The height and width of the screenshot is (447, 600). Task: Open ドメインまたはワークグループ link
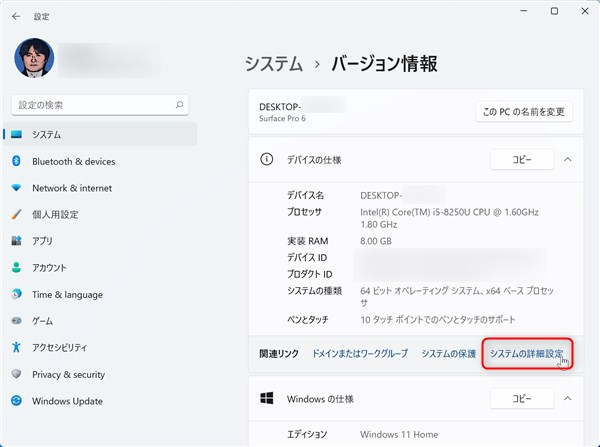[360, 353]
